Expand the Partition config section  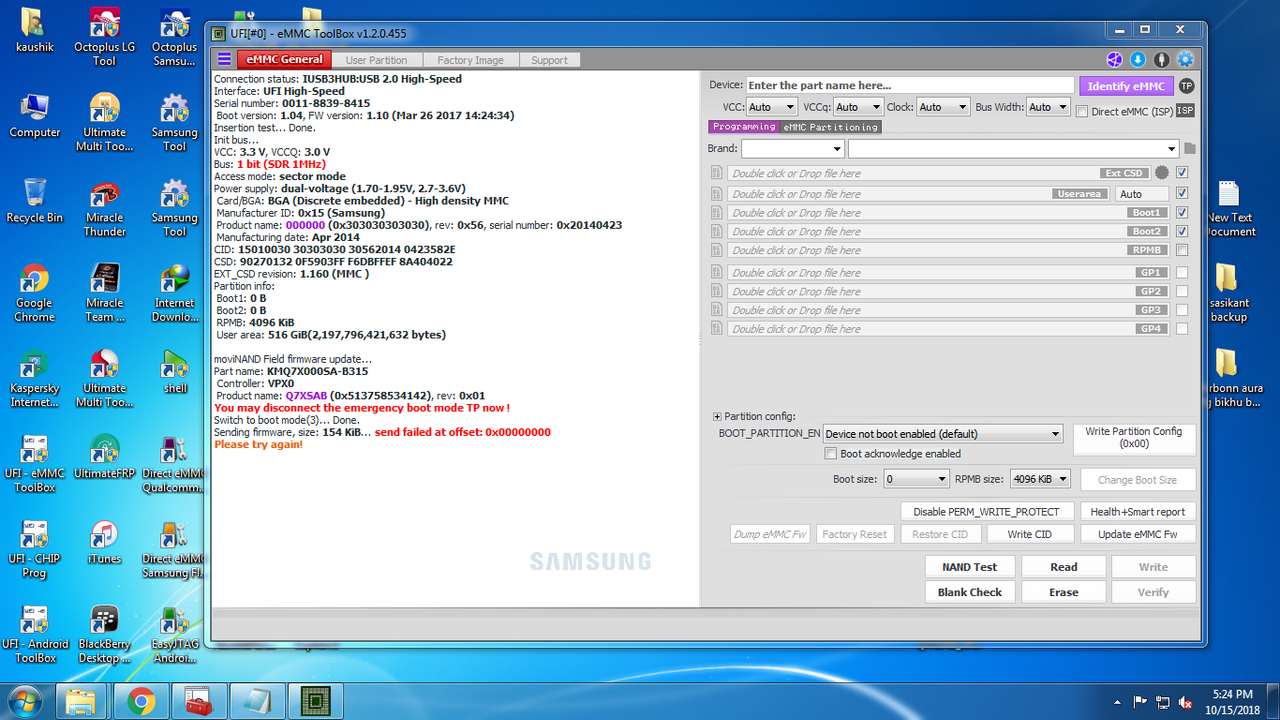tap(717, 416)
